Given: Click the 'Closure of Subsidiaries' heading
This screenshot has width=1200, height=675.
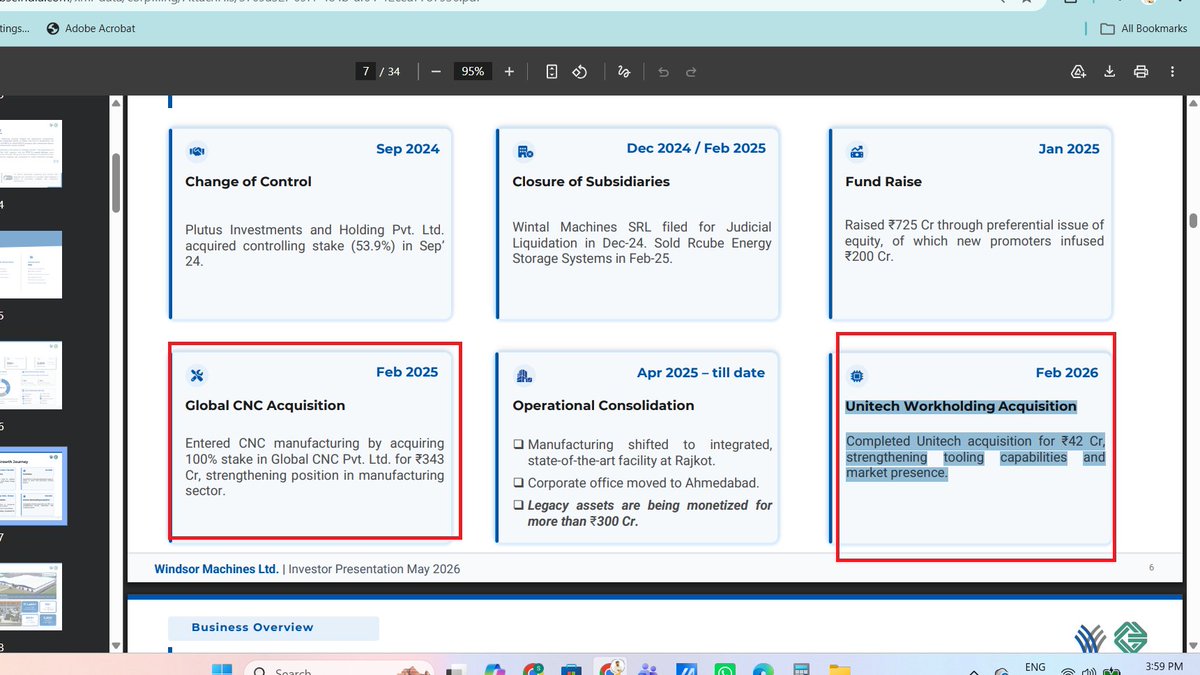Looking at the screenshot, I should [591, 182].
